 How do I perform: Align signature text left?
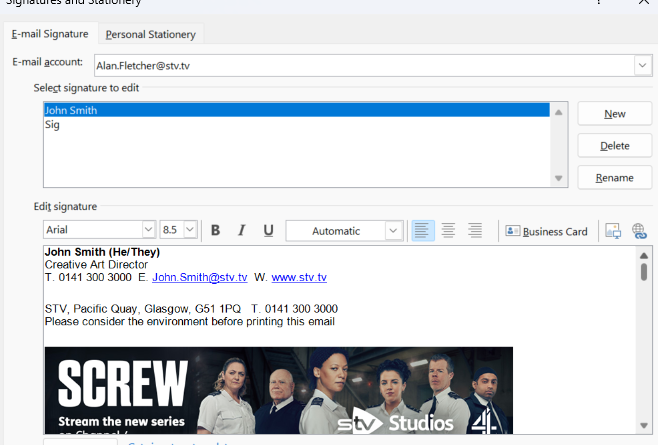click(x=423, y=230)
